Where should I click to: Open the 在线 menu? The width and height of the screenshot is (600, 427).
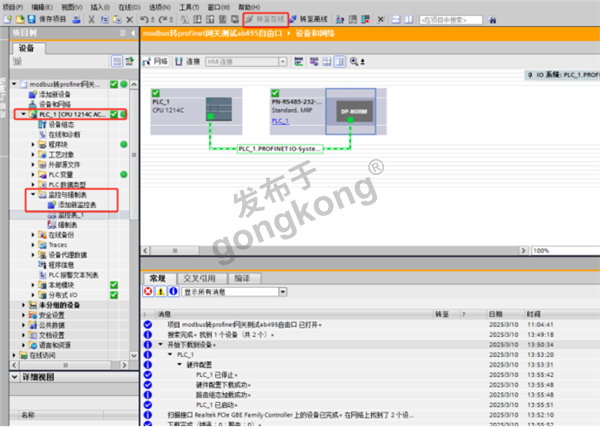(129, 7)
